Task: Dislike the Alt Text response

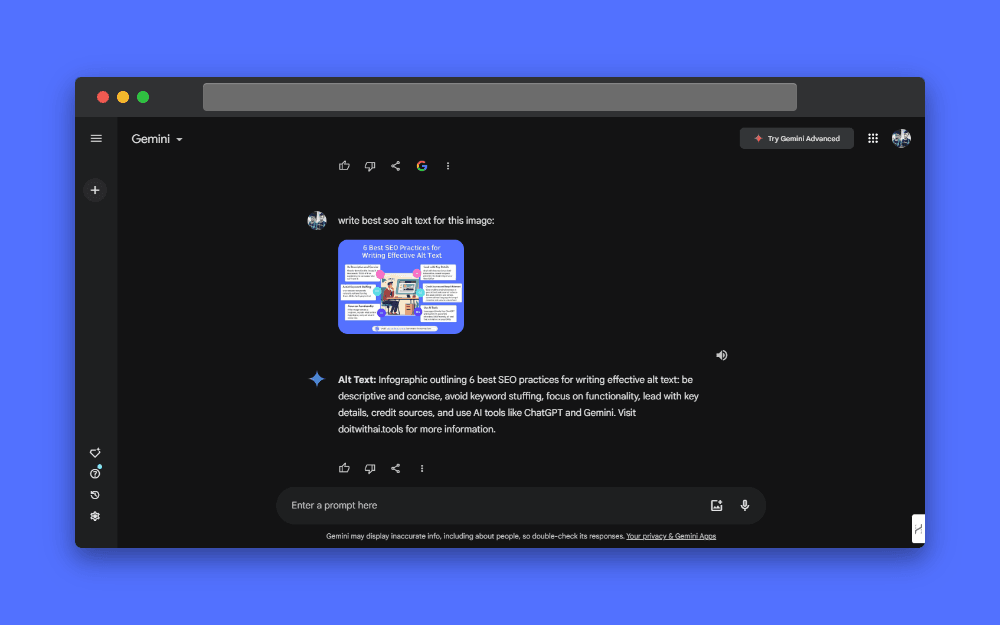Action: click(x=370, y=468)
